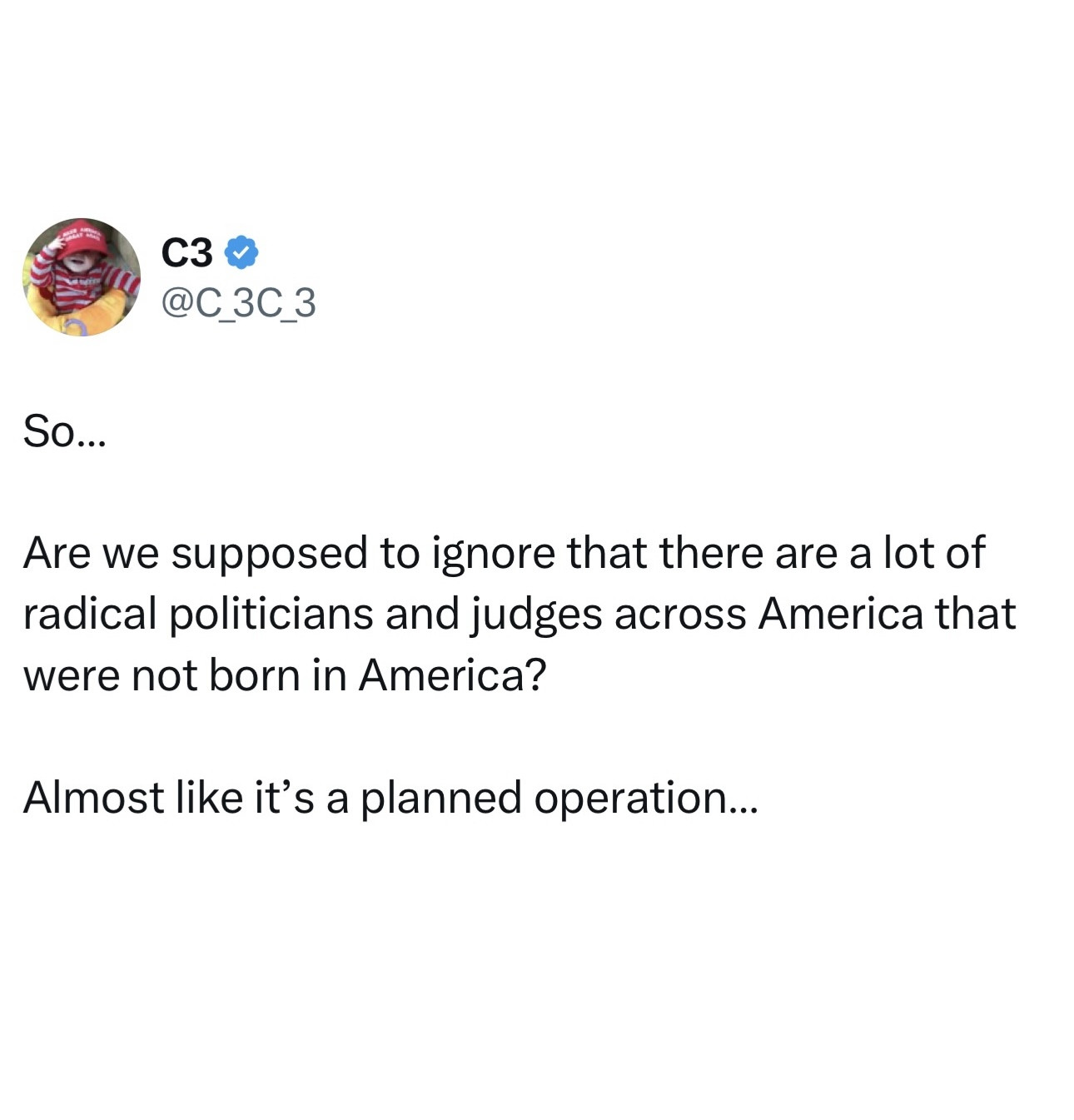Open the C3 display name
Image resolution: width=1074 pixels, height=1120 pixels.
click(x=187, y=252)
